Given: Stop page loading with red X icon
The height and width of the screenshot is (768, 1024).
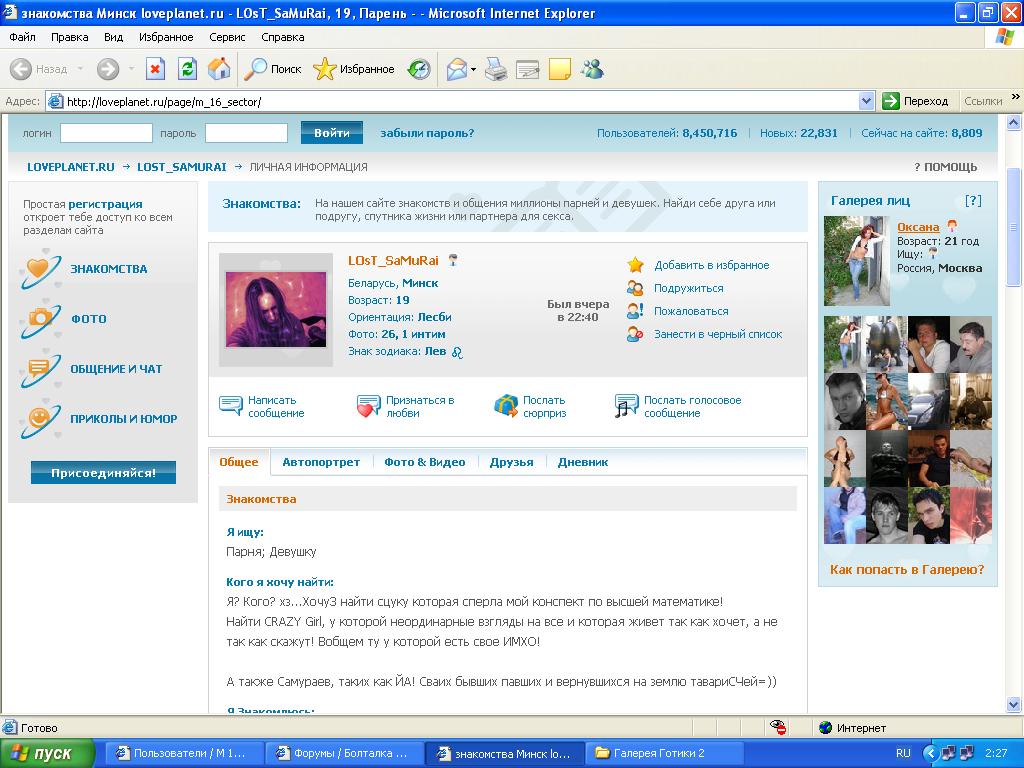Looking at the screenshot, I should point(155,69).
